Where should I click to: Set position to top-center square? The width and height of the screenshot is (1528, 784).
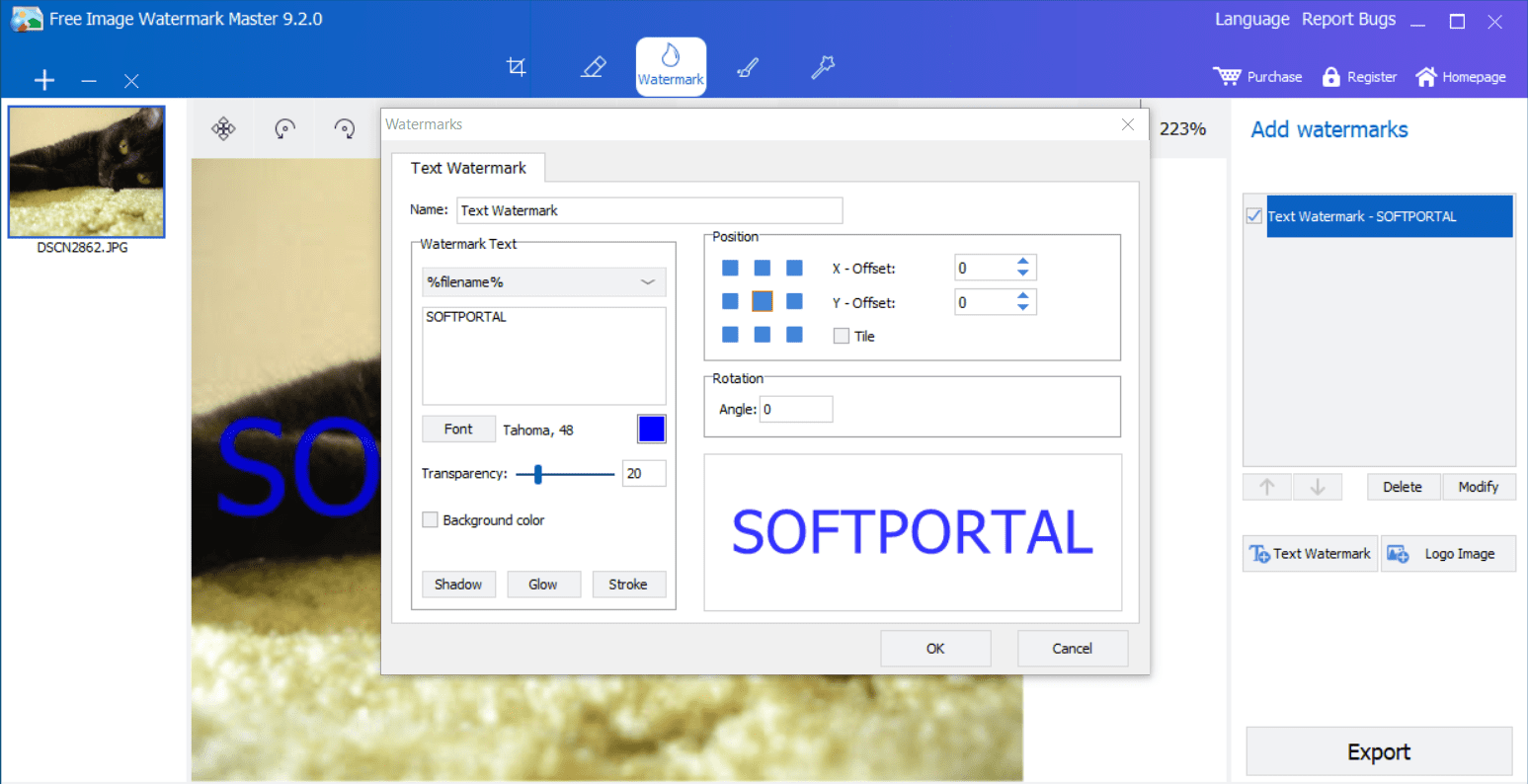[x=763, y=268]
